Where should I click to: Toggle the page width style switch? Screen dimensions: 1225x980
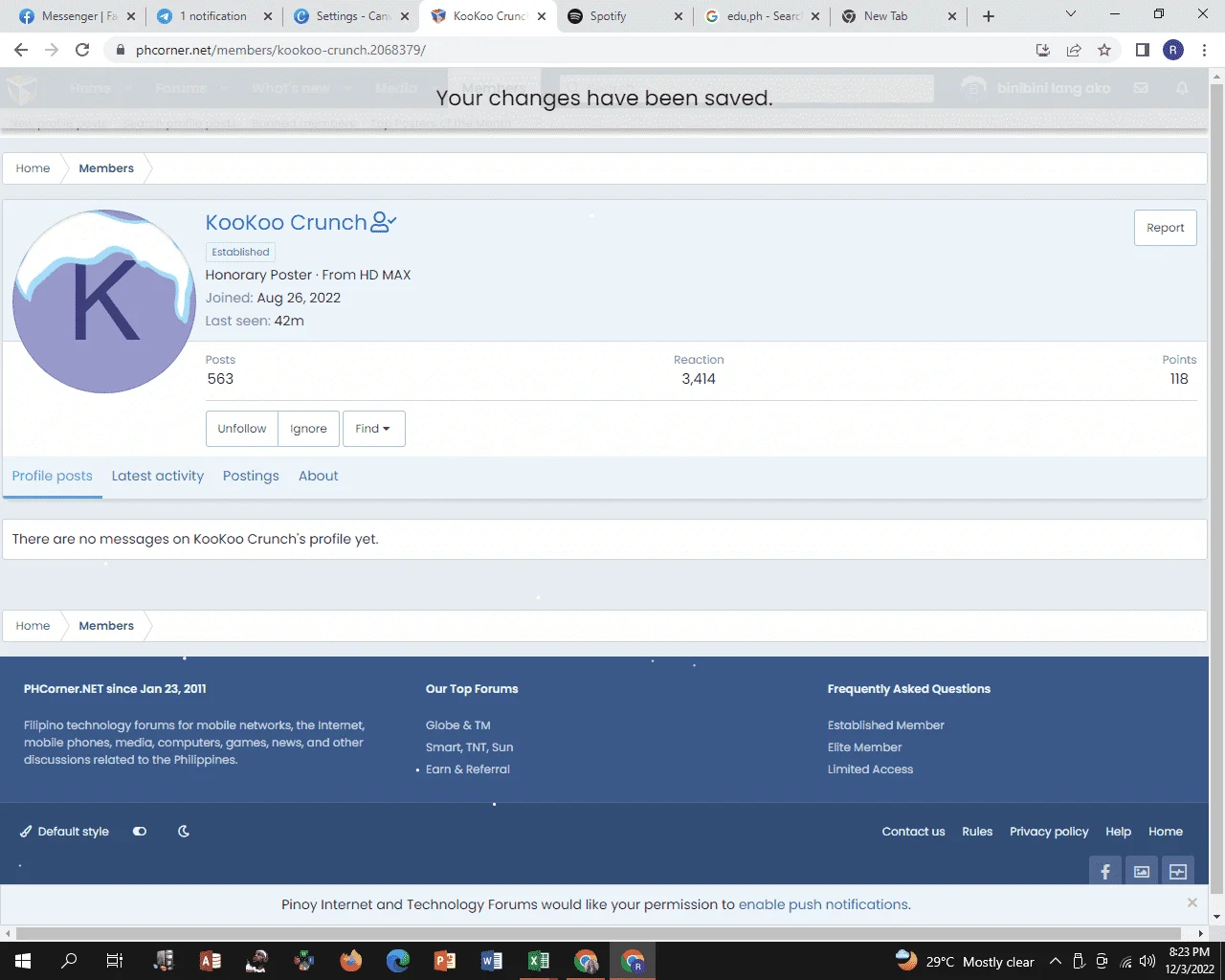click(140, 832)
